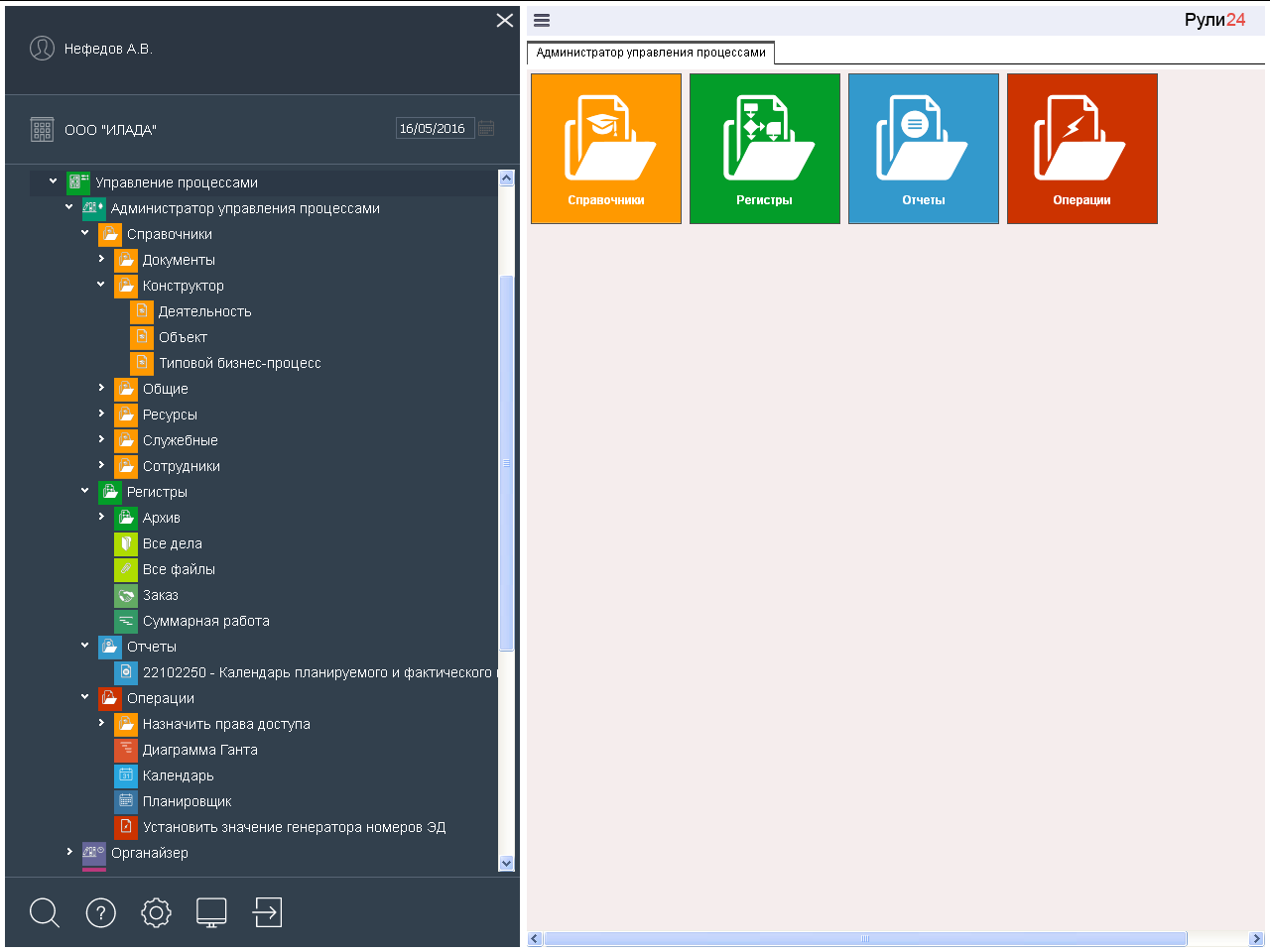Click horizontal scrollbar right arrow
This screenshot has width=1270, height=952.
(x=1256, y=939)
